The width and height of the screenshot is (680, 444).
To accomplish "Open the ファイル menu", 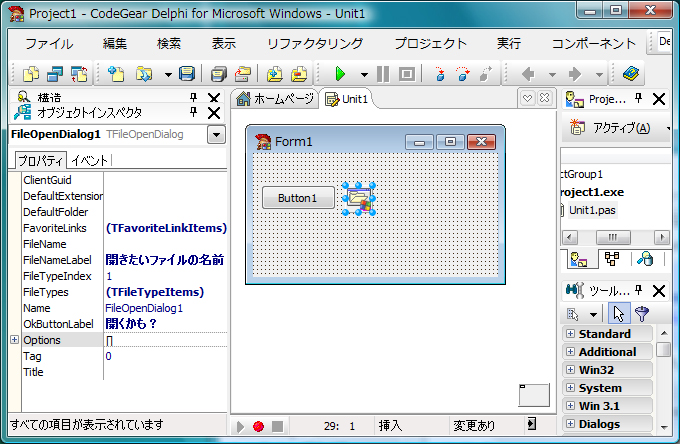I will [x=49, y=43].
